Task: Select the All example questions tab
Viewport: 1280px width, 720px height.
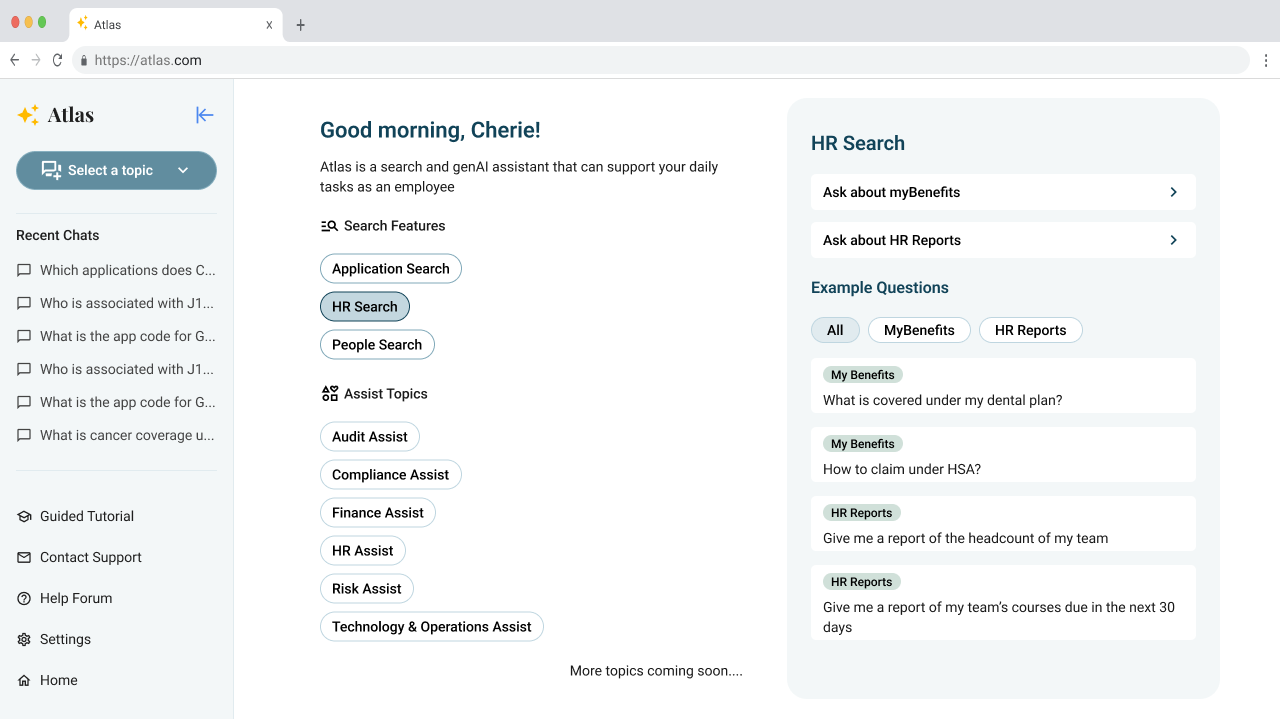Action: point(835,330)
